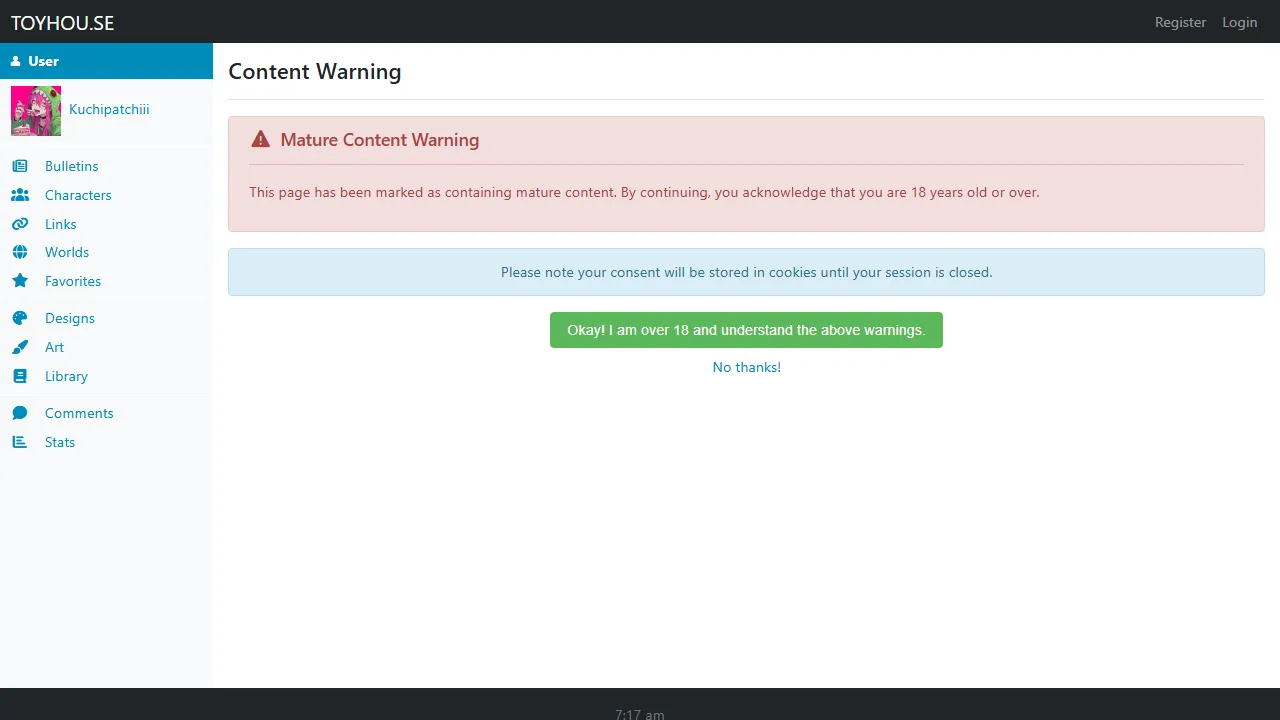Click the Characters people icon
This screenshot has width=1280, height=720.
pos(20,195)
